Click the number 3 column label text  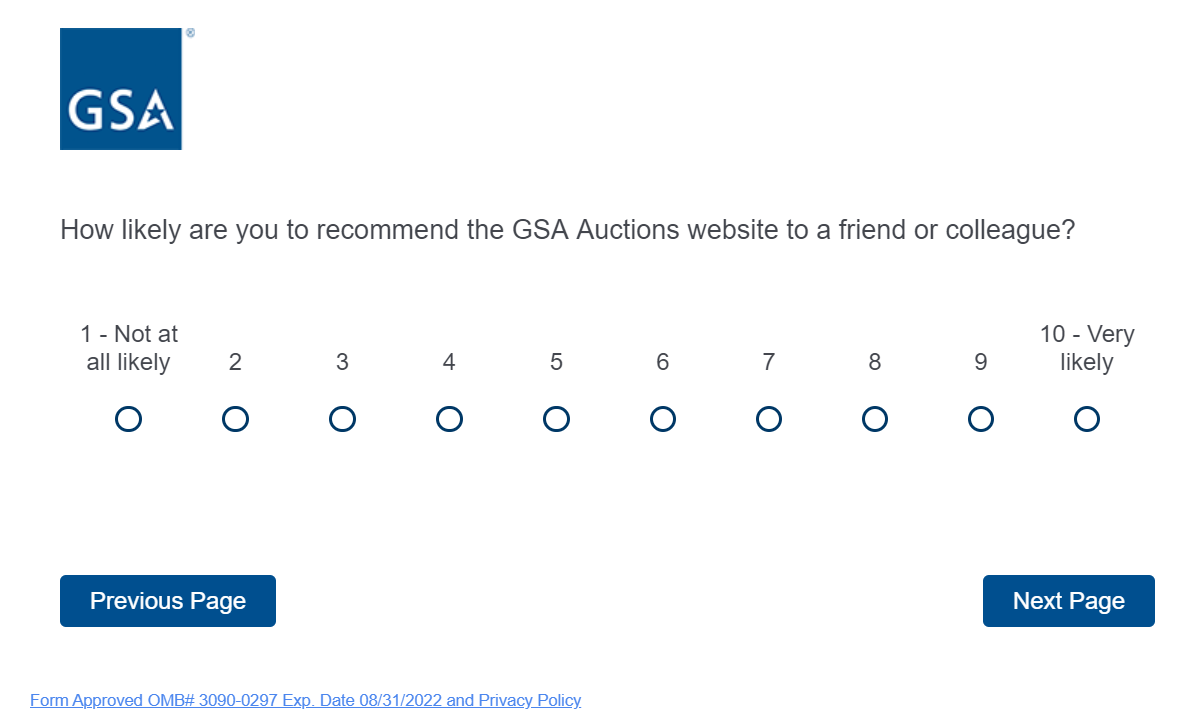point(342,362)
